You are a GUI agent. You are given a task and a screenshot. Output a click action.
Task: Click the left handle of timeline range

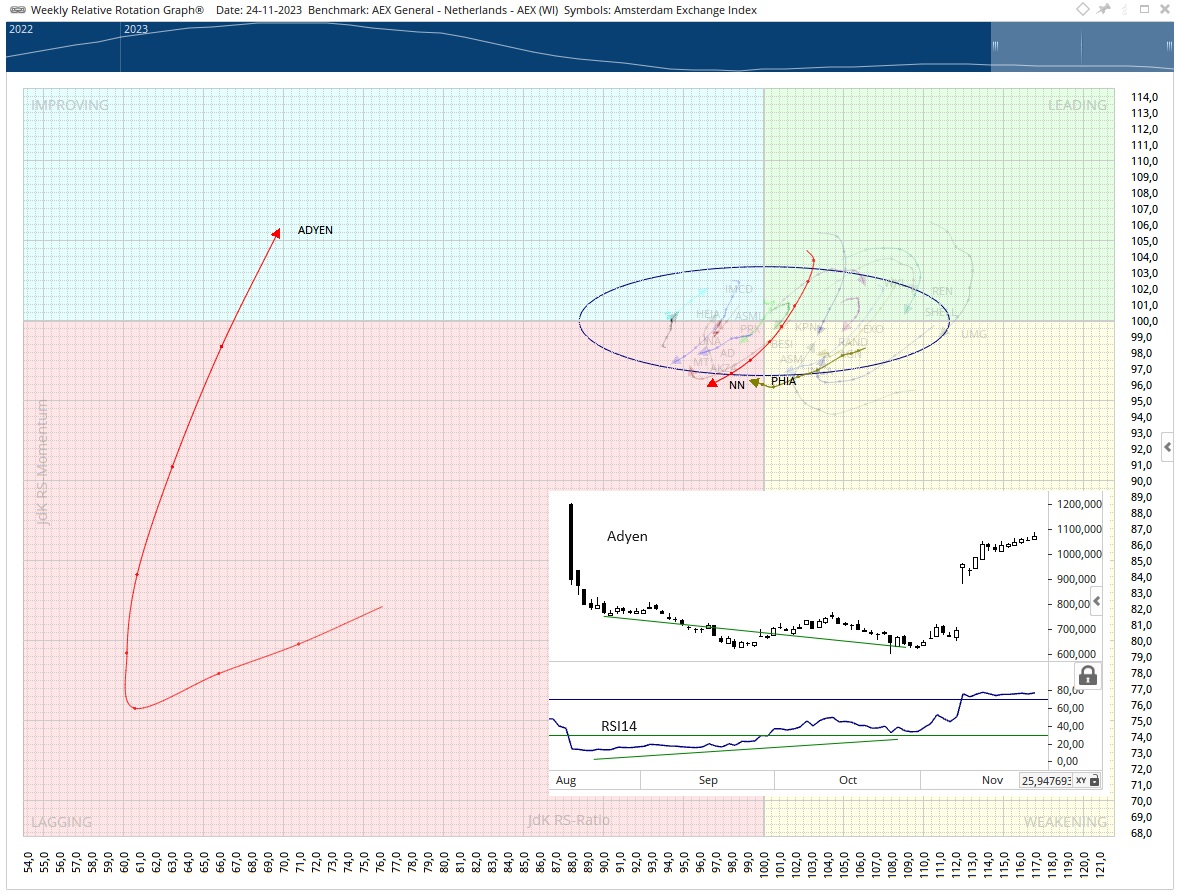pyautogui.click(x=995, y=46)
